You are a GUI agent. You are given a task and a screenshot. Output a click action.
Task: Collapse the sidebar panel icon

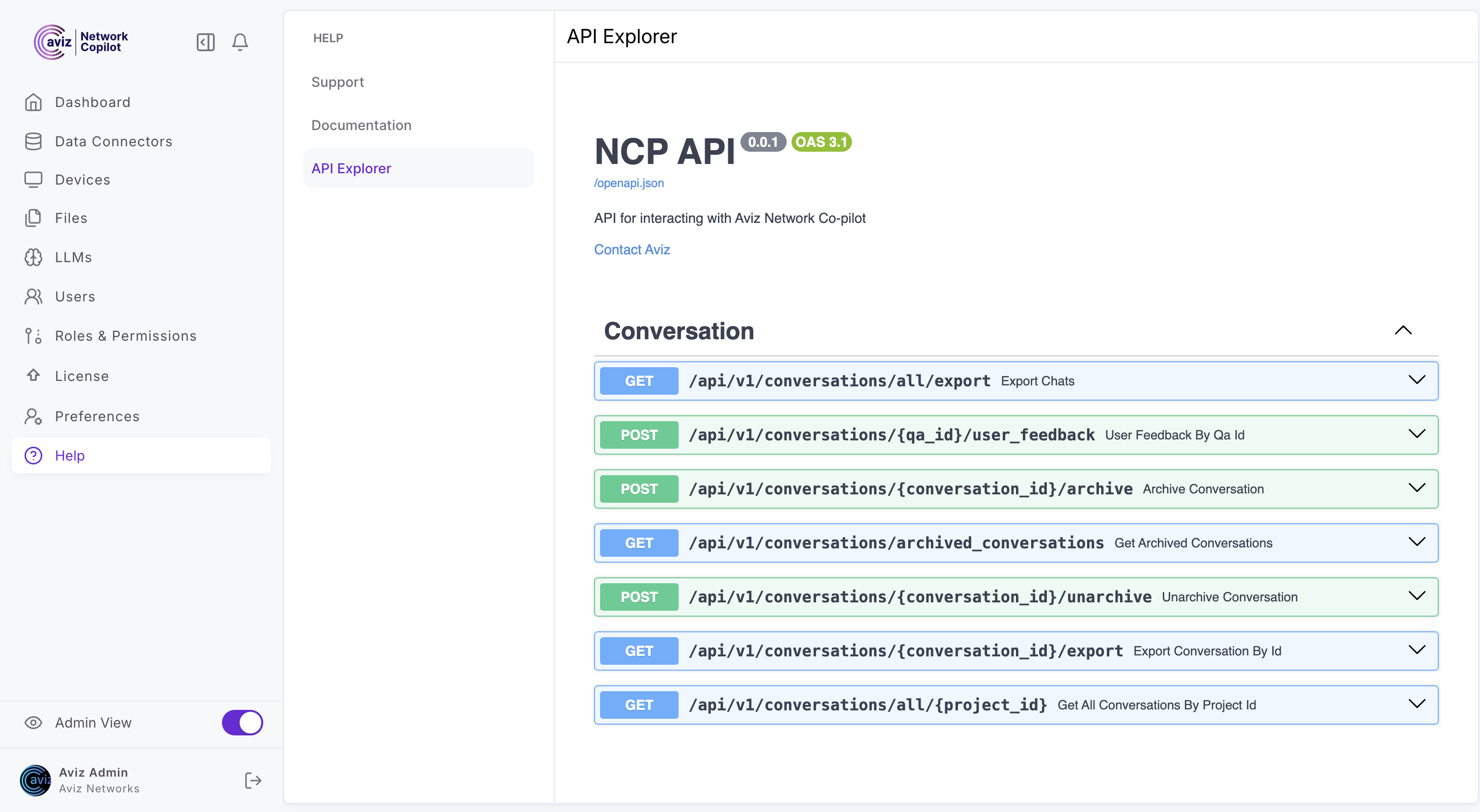[205, 42]
